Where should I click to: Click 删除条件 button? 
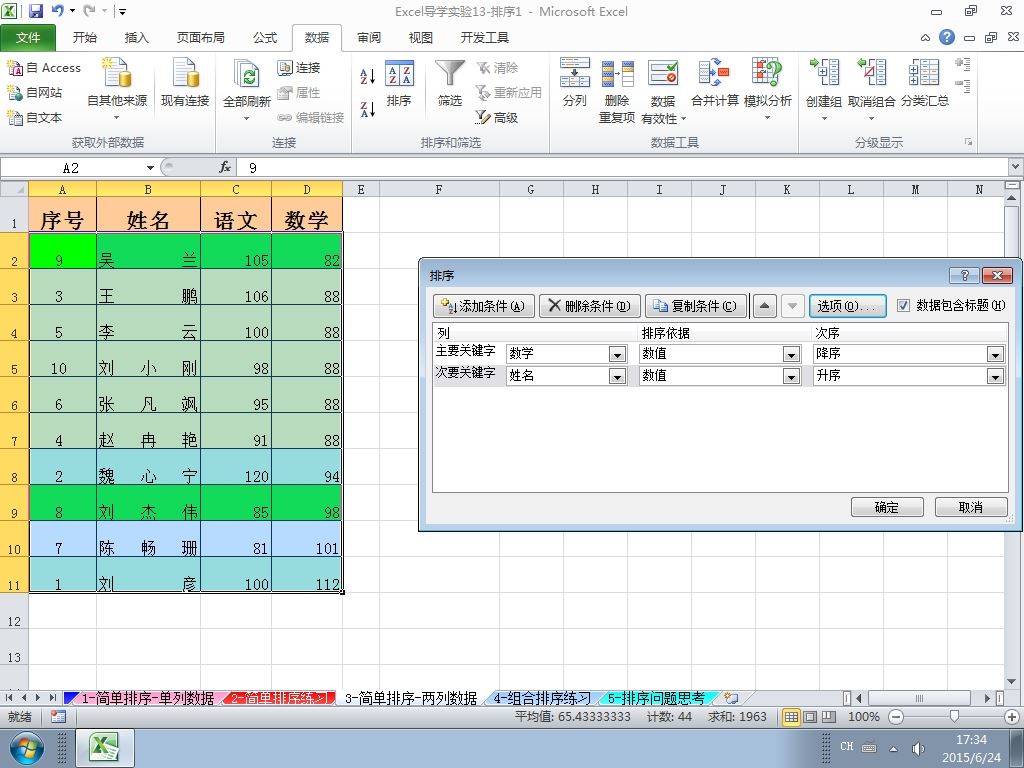590,306
